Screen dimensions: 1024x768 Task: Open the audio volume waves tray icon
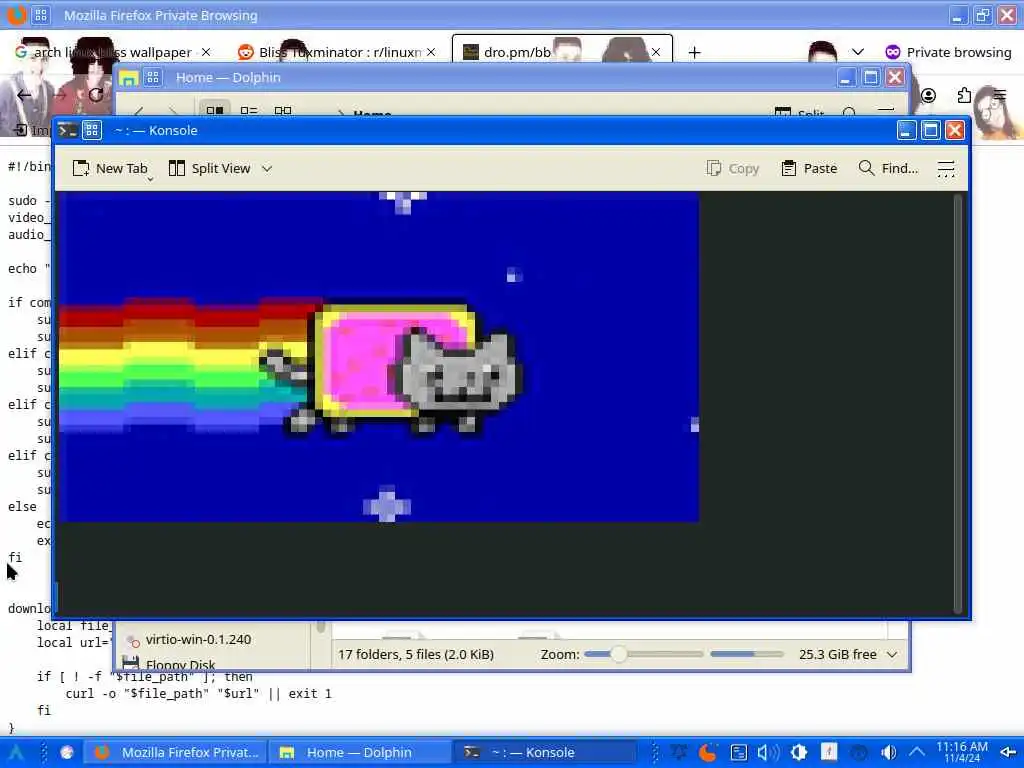[x=769, y=752]
